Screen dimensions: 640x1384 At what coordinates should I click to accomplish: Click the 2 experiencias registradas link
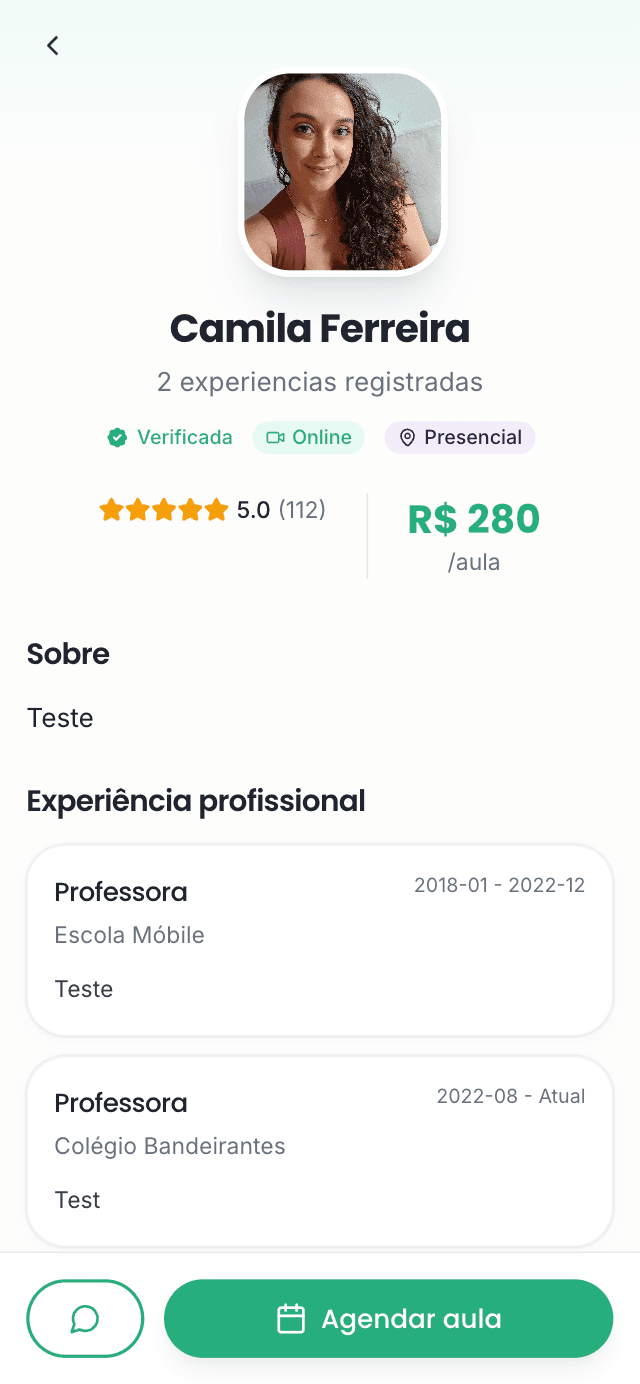pos(319,382)
